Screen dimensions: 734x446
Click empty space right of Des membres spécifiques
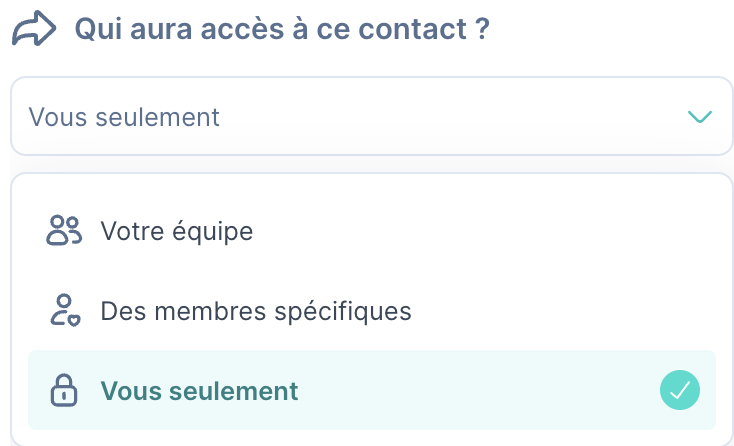pos(562,310)
